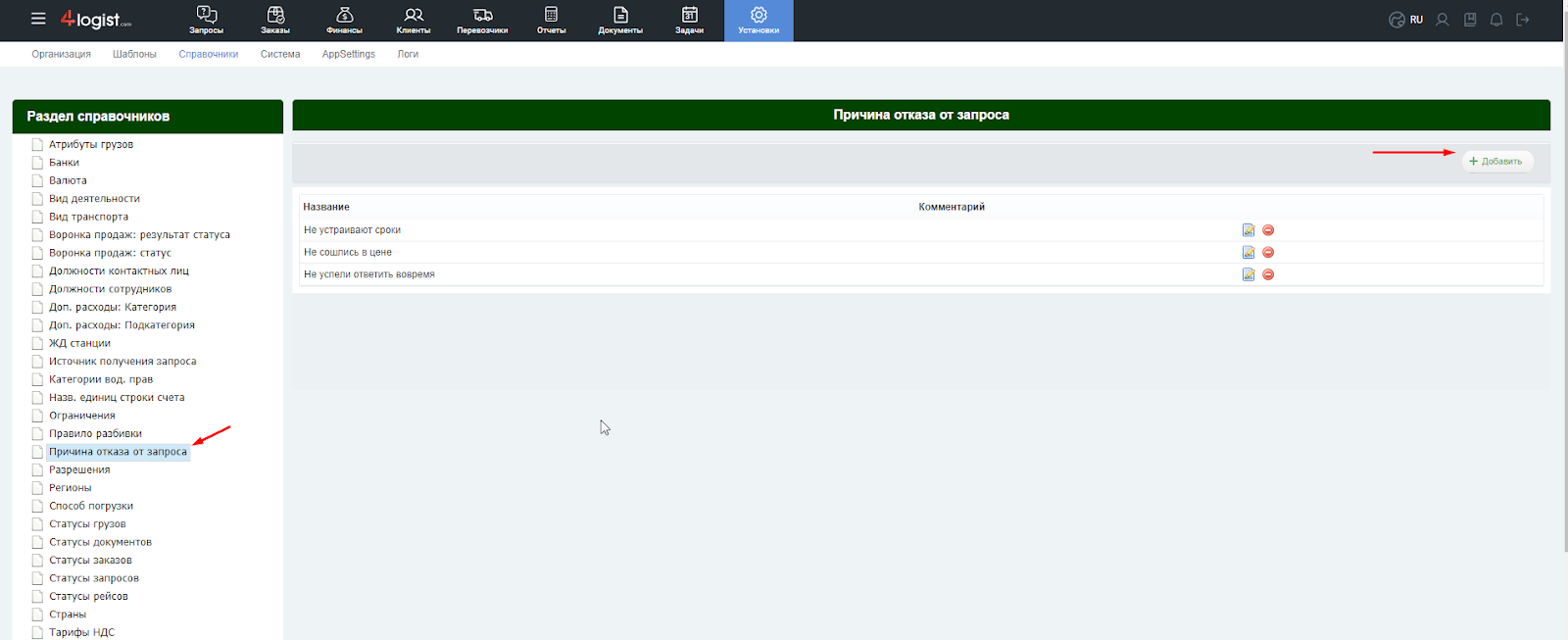Select ЖД станции directory

79,344
